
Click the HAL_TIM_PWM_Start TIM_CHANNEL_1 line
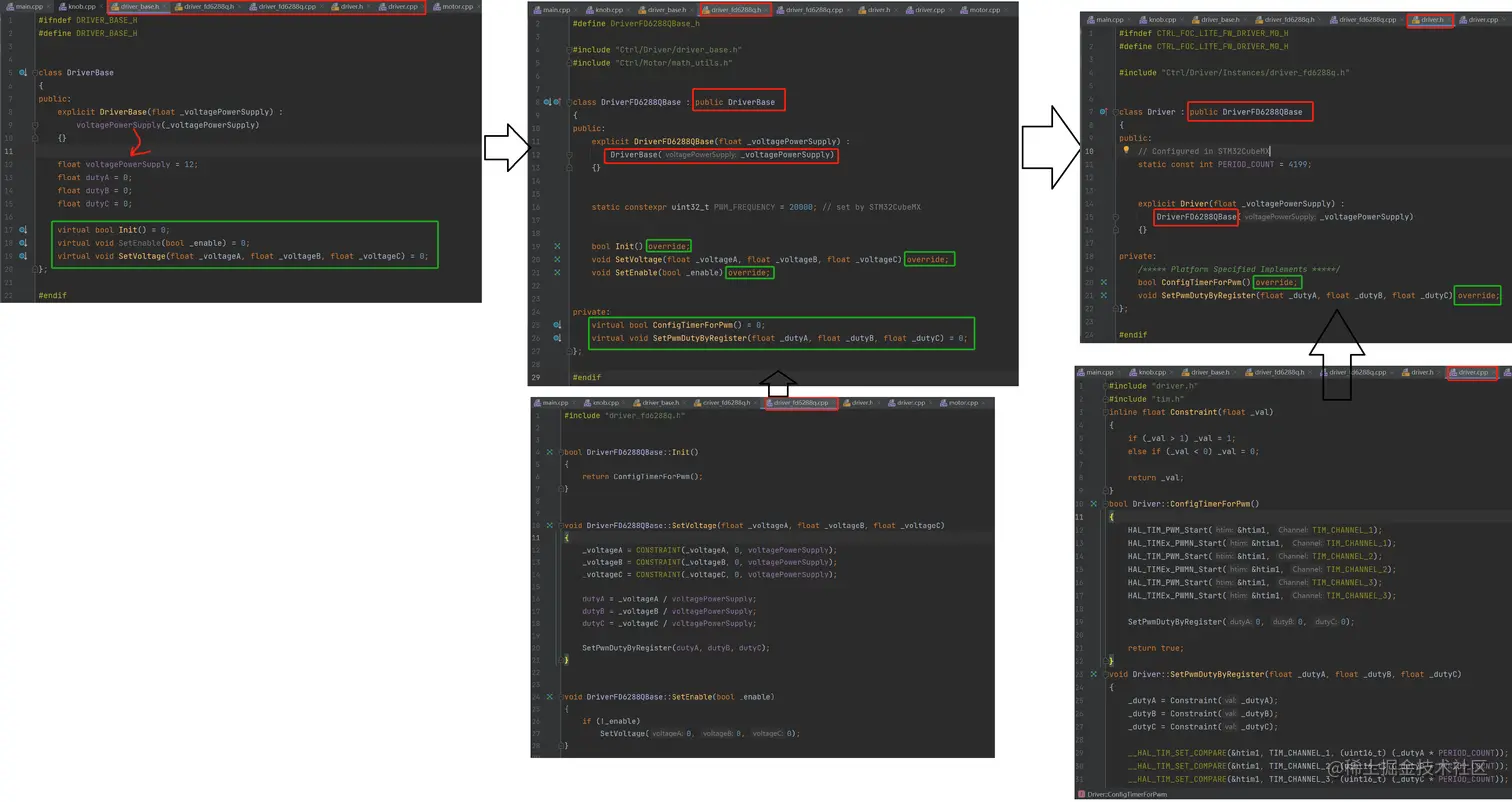pos(1255,530)
